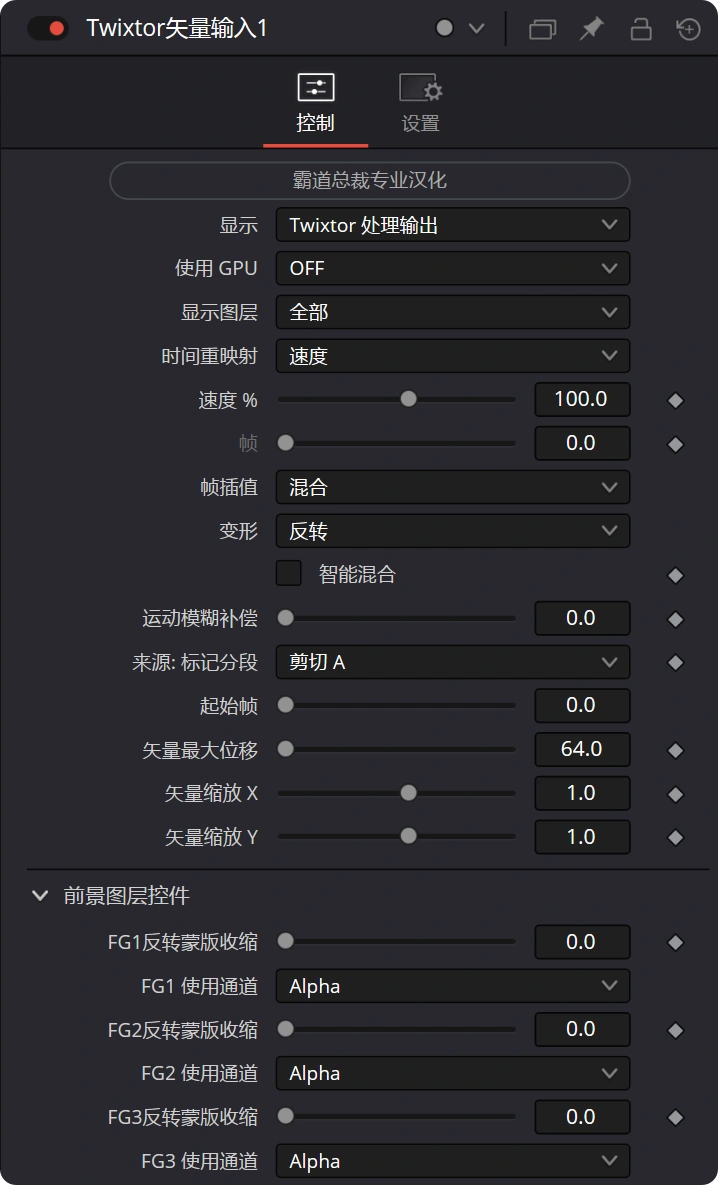
Task: Collapse the 前景图层控件 section
Action: click(x=39, y=896)
